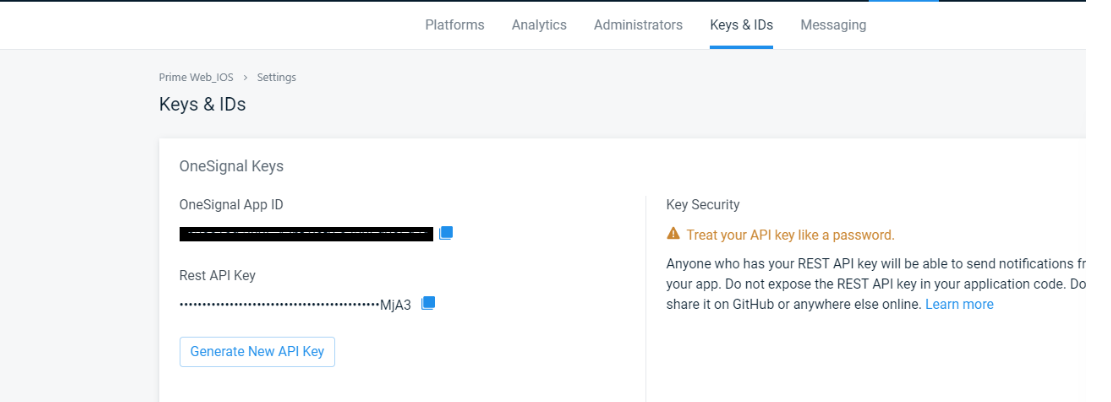Select the Keys & IDs tab
Screen dimensions: 1111x402
click(x=741, y=25)
